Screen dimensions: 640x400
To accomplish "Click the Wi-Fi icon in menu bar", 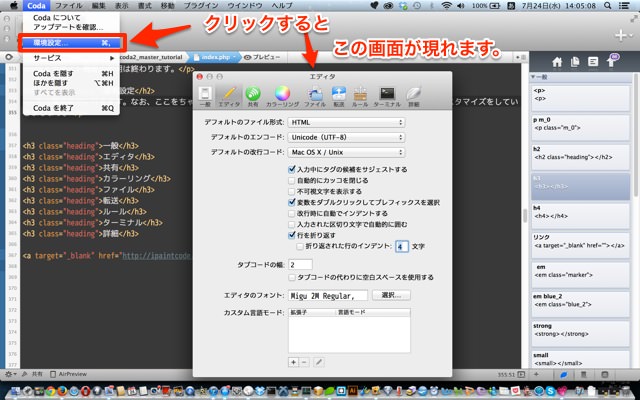I will 447,6.
